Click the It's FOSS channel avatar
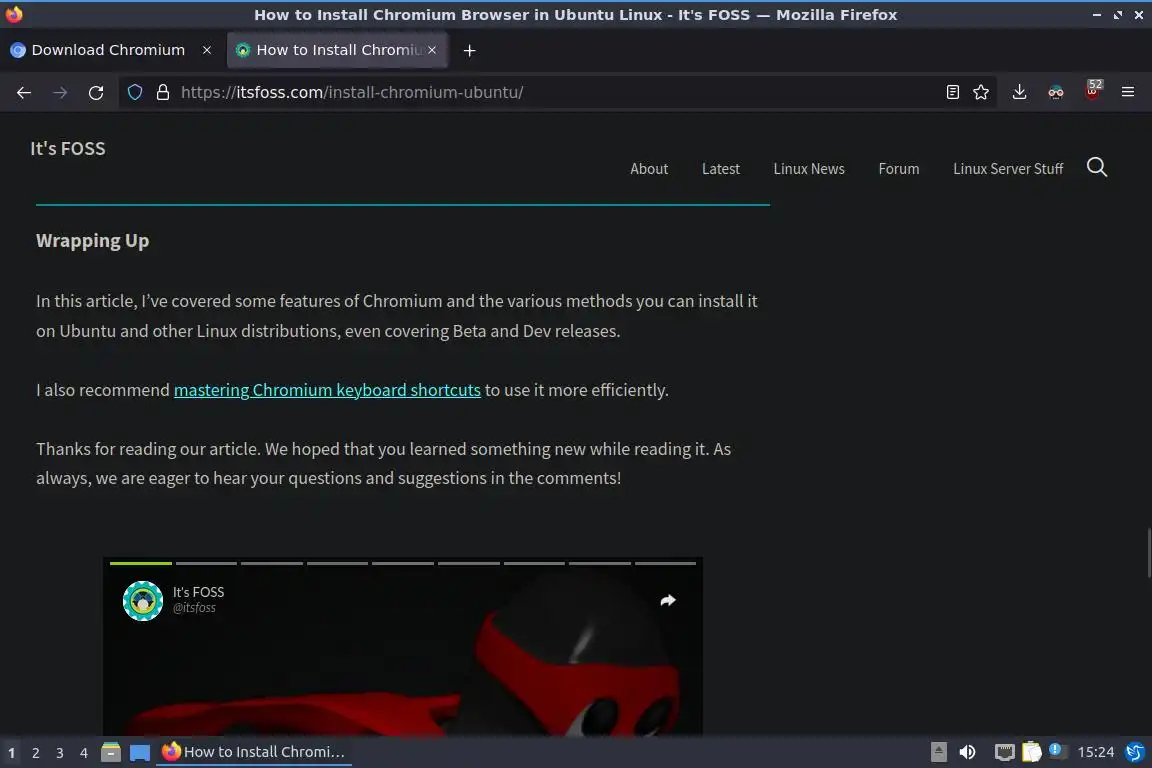This screenshot has height=768, width=1152. pos(143,601)
